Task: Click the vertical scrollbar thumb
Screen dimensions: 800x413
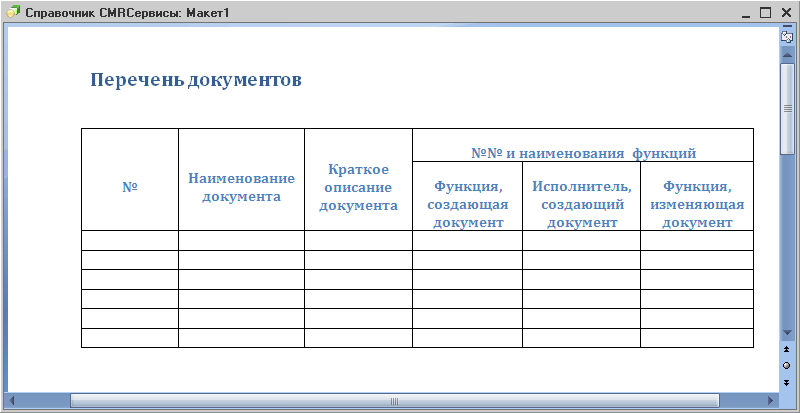Action: [x=786, y=108]
